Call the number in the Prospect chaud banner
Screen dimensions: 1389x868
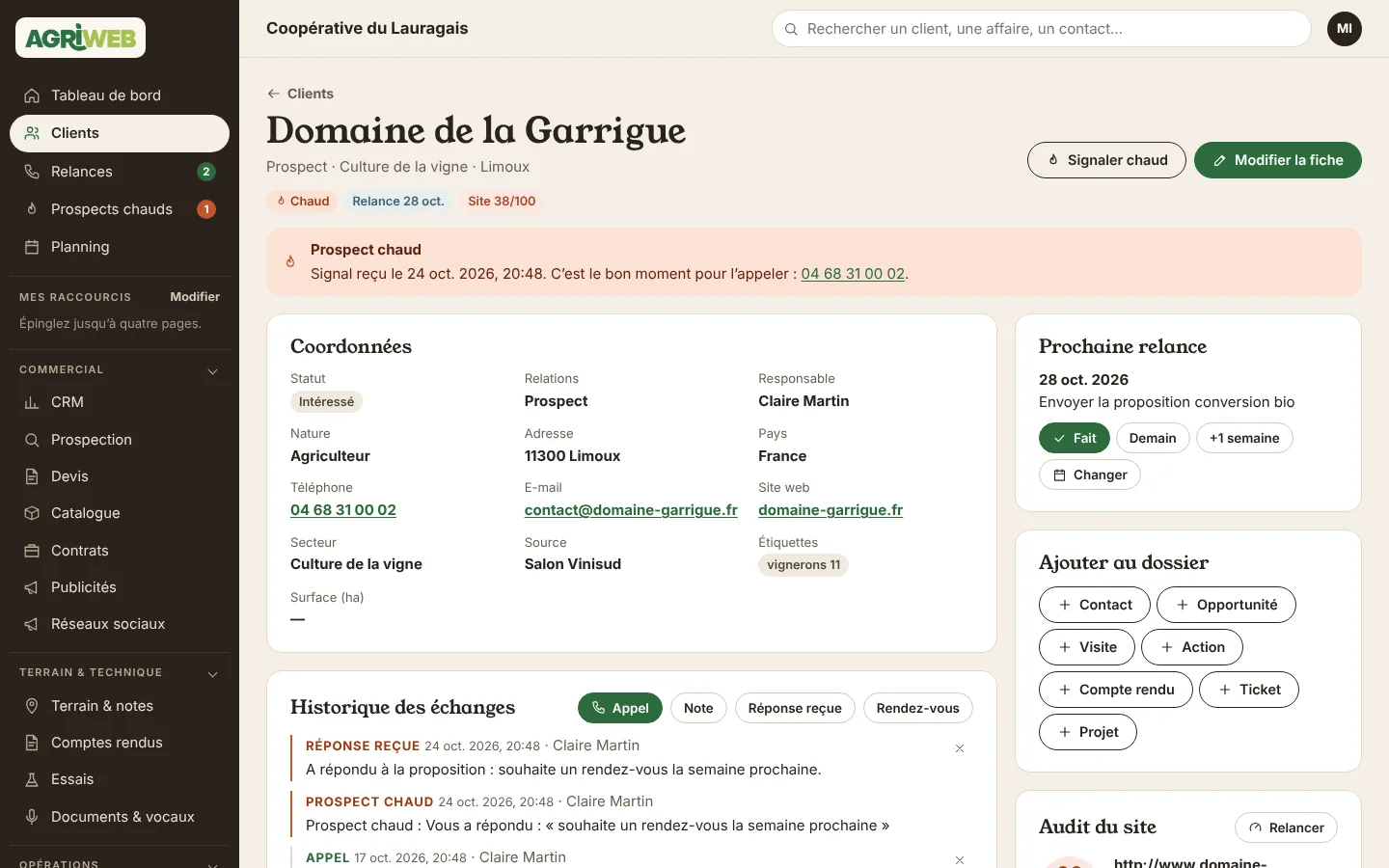pyautogui.click(x=853, y=274)
